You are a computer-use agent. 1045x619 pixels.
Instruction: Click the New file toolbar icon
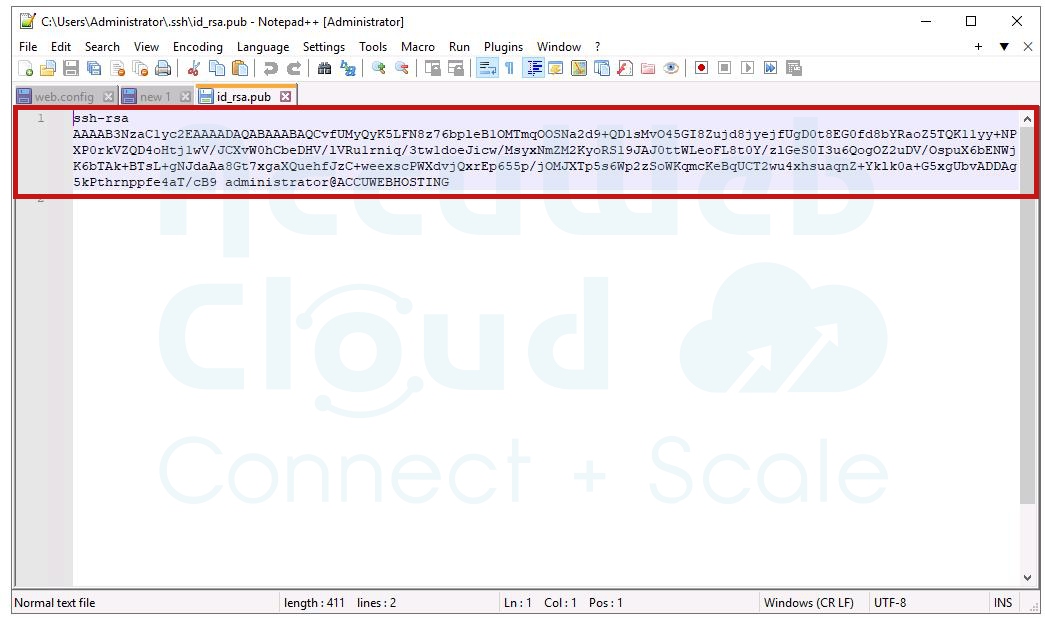[25, 68]
